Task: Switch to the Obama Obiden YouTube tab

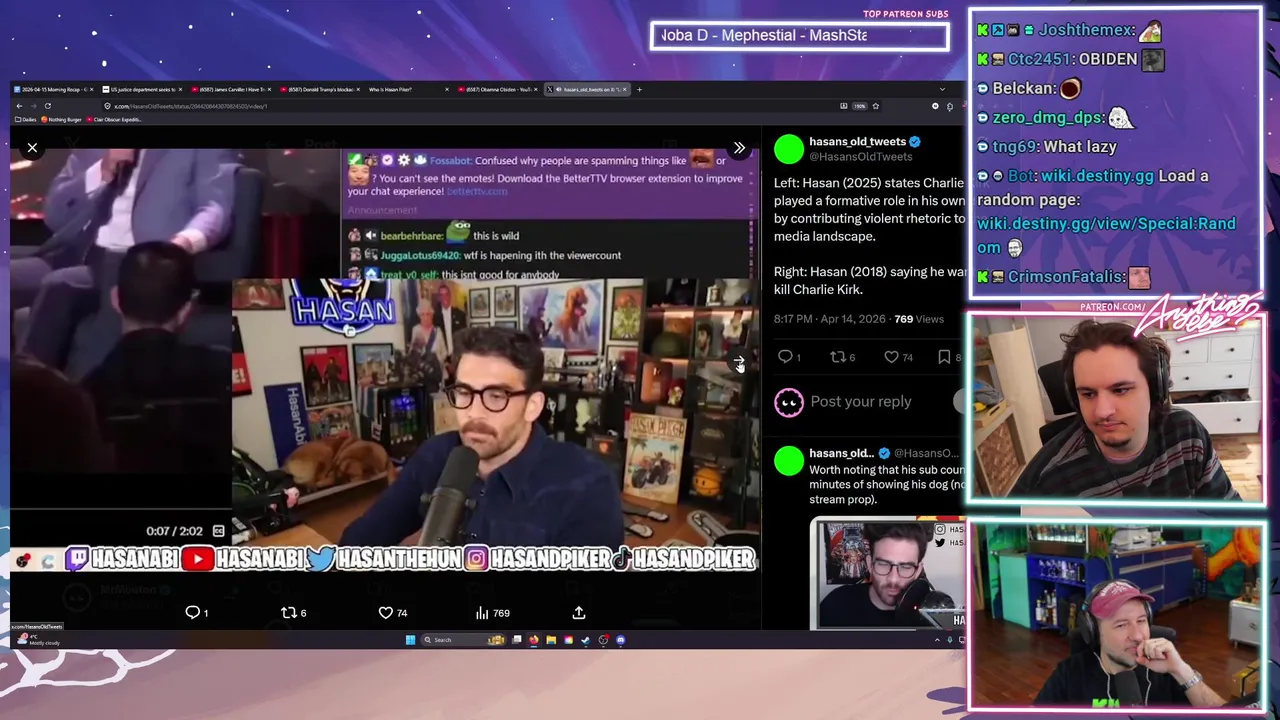Action: tap(497, 89)
